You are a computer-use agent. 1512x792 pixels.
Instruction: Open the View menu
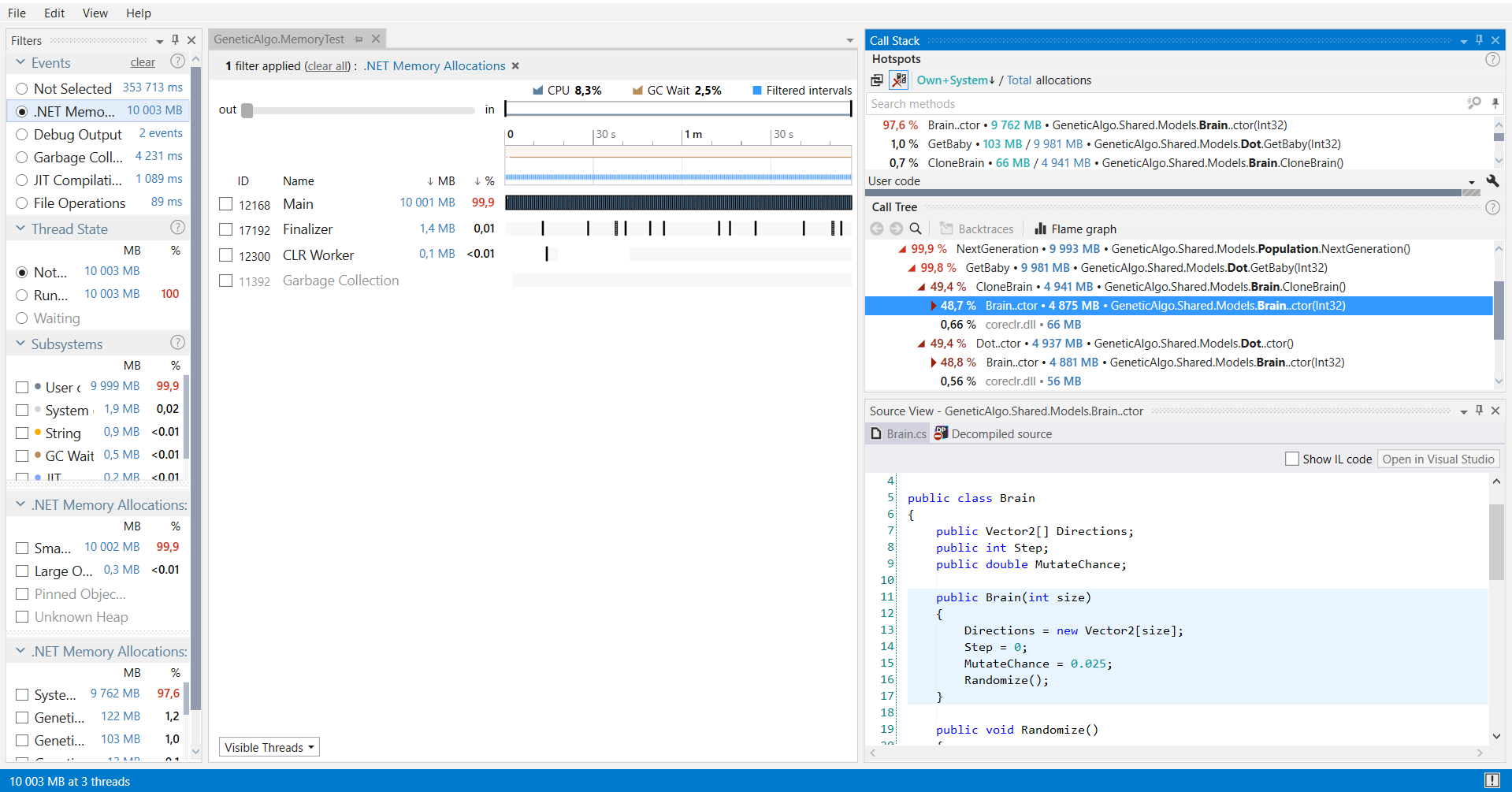(x=95, y=13)
